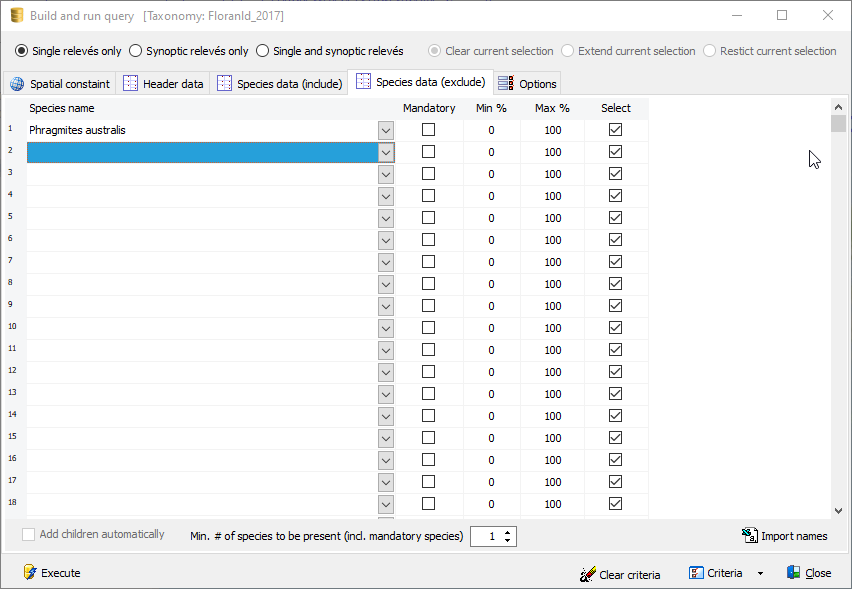Click the Min % value in row 5

[491, 218]
